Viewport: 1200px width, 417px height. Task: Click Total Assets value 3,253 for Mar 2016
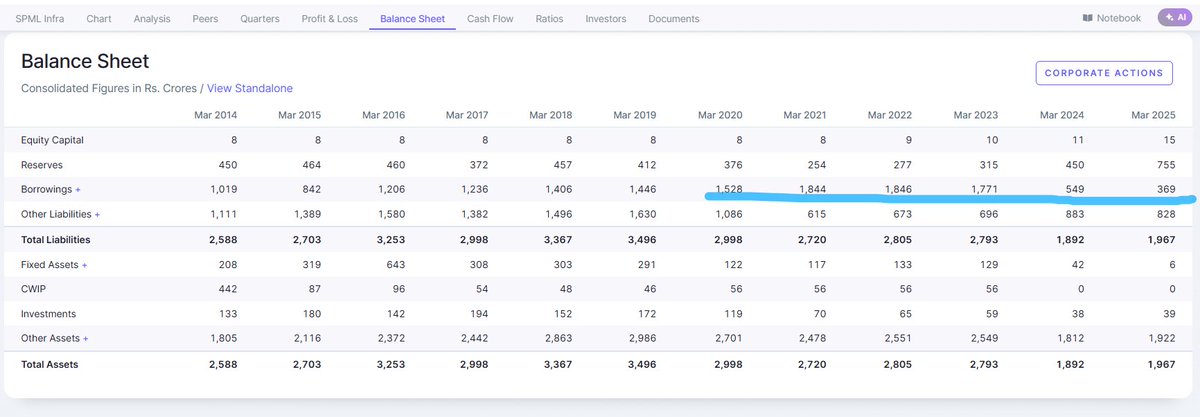click(389, 364)
